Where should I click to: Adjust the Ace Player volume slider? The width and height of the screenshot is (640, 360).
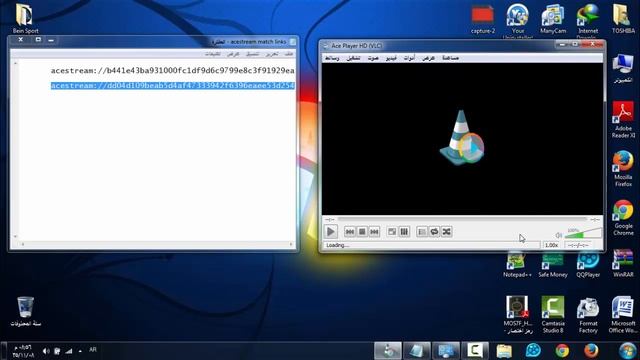coord(583,233)
